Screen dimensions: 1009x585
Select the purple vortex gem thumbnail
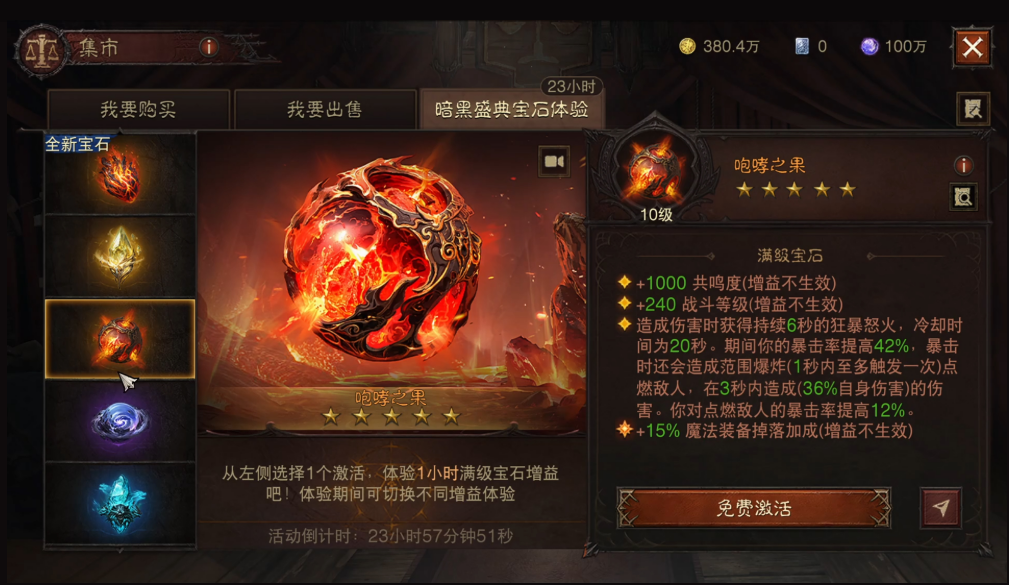pos(120,421)
